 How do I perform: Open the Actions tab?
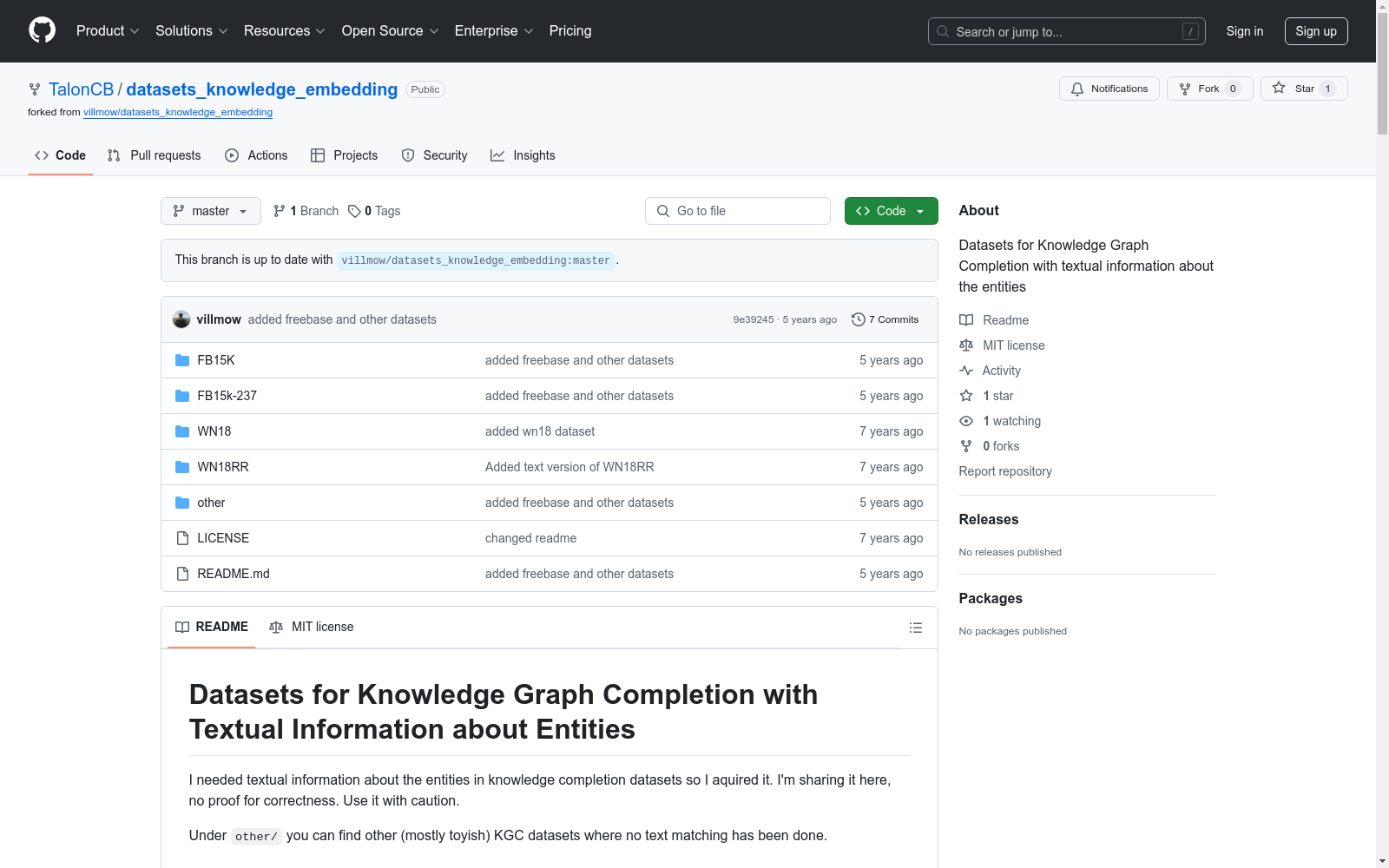(x=256, y=155)
